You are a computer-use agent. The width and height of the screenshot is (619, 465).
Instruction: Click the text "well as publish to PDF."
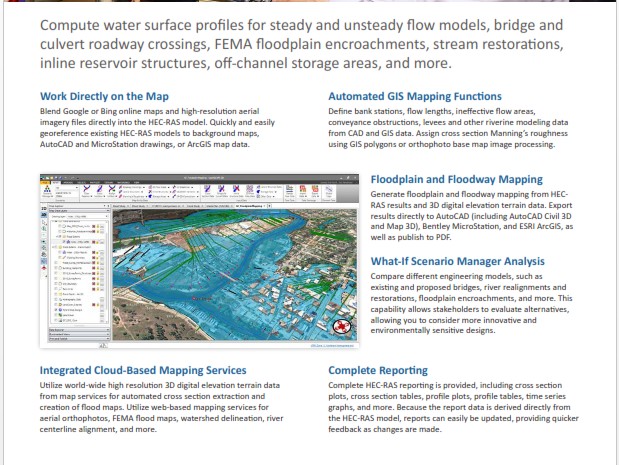point(411,237)
